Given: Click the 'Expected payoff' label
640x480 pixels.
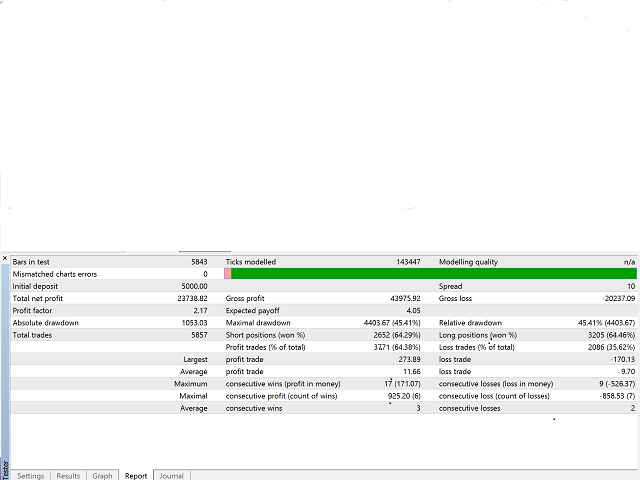Looking at the screenshot, I should [252, 311].
